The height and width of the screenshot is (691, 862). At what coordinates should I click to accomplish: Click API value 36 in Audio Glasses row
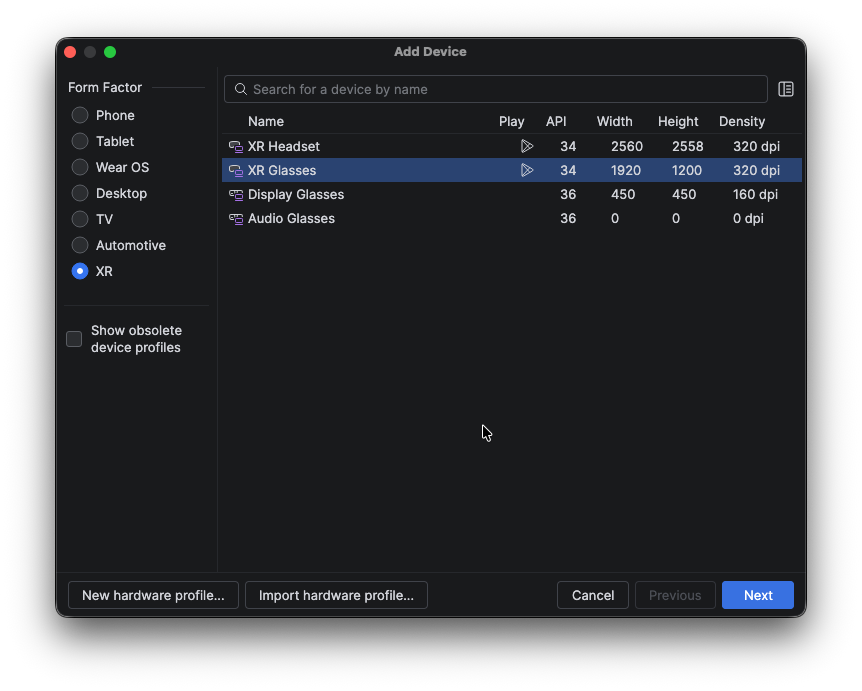click(568, 219)
